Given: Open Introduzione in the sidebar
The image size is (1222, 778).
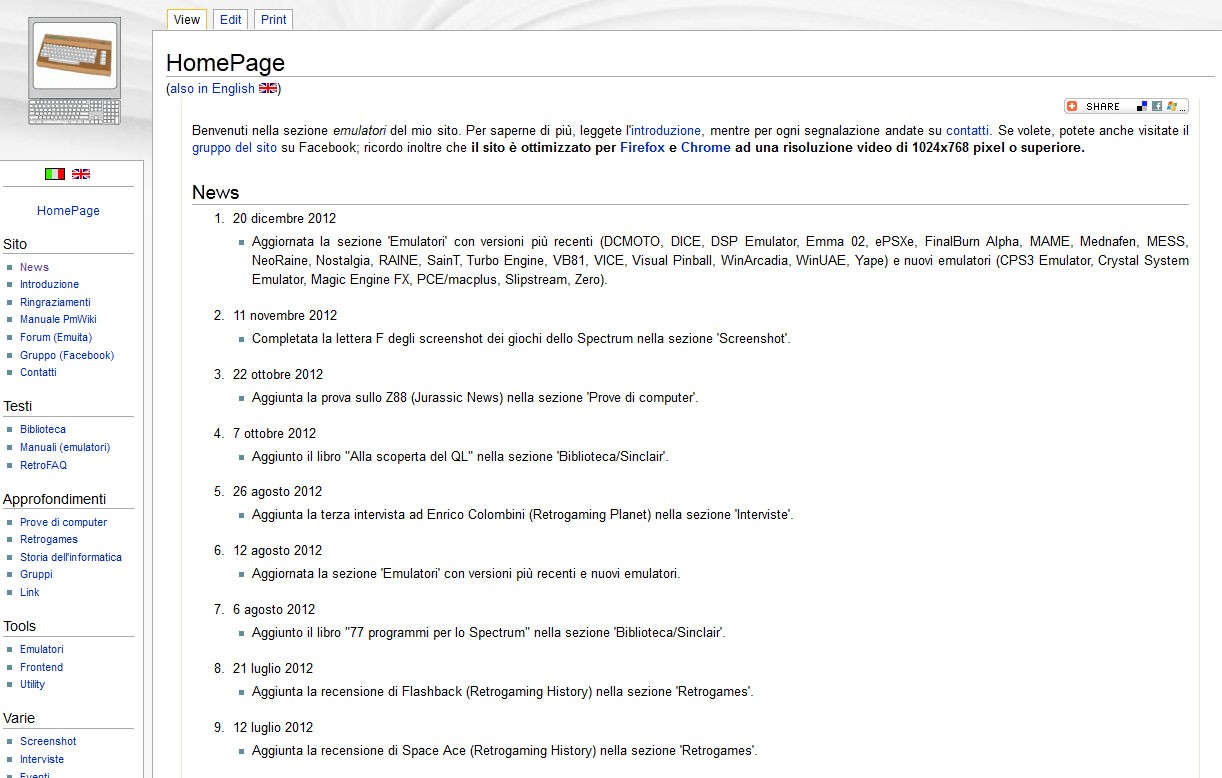Looking at the screenshot, I should click(49, 284).
